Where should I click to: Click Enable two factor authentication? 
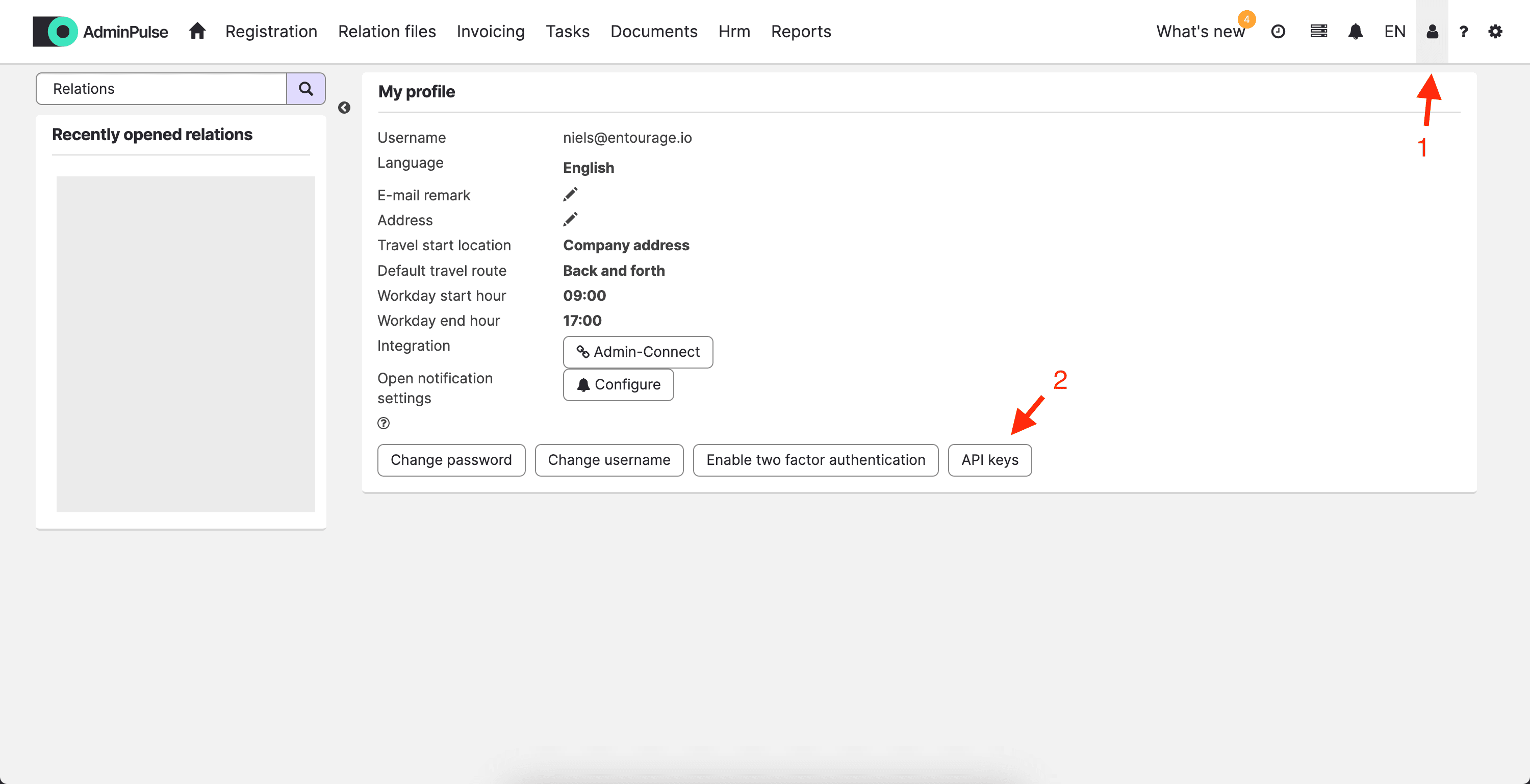coord(815,460)
